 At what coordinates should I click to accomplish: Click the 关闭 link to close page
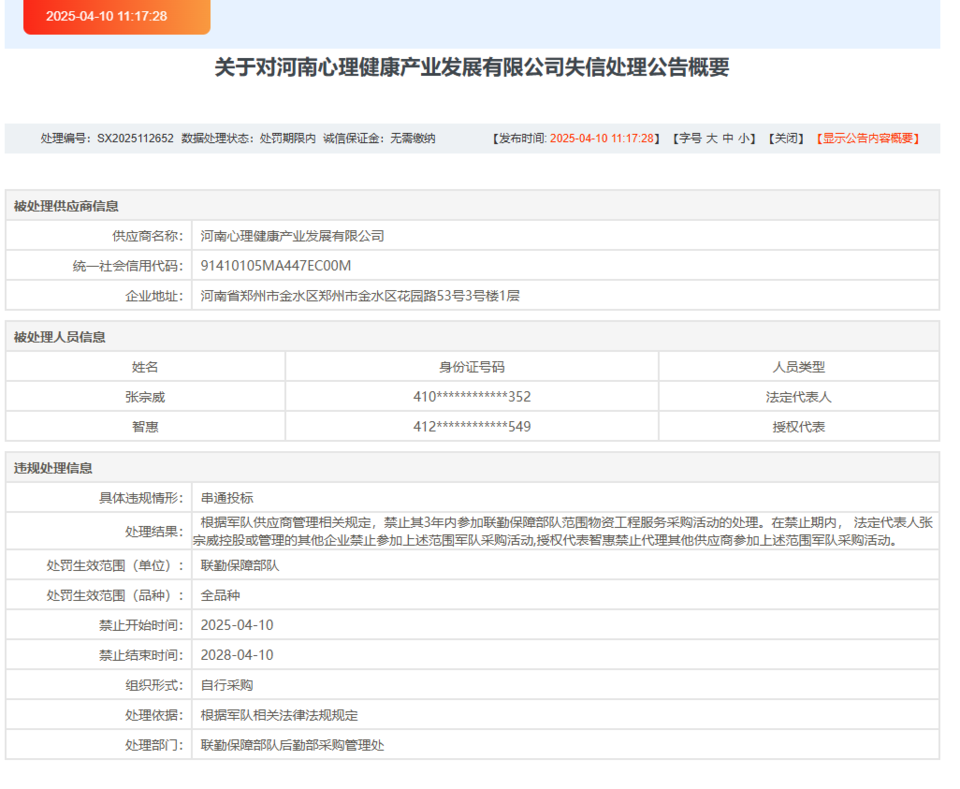(786, 139)
